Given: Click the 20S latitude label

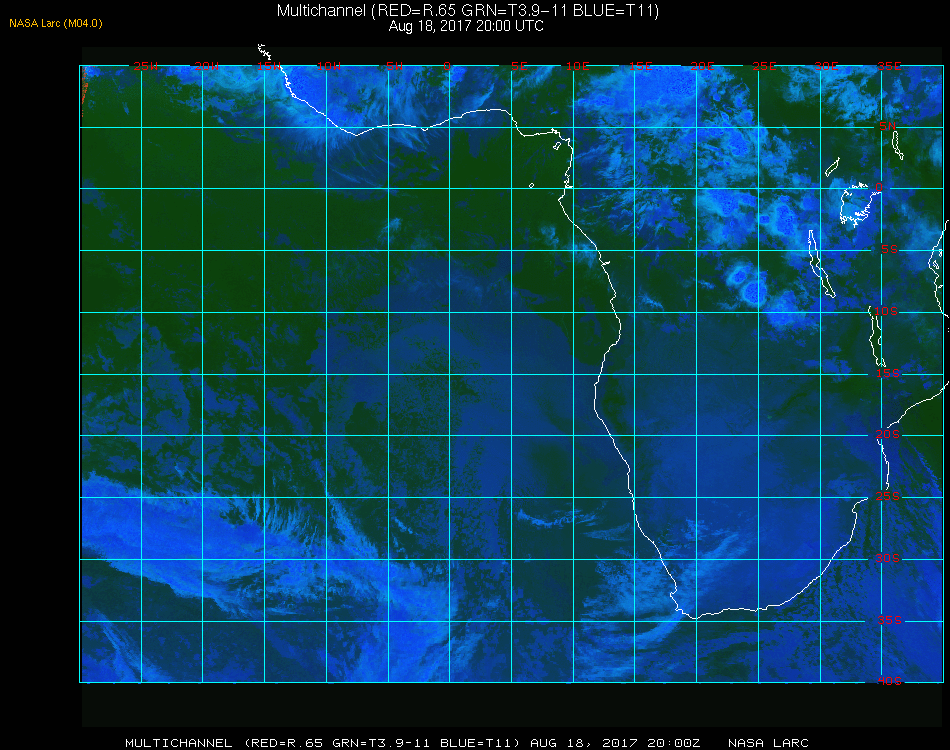Looking at the screenshot, I should click(x=888, y=434).
